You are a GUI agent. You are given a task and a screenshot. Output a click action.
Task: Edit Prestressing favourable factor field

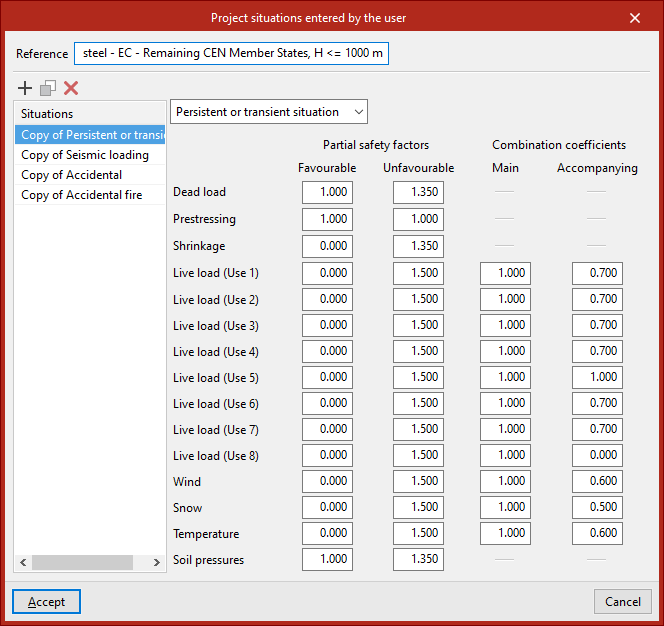[x=327, y=218]
